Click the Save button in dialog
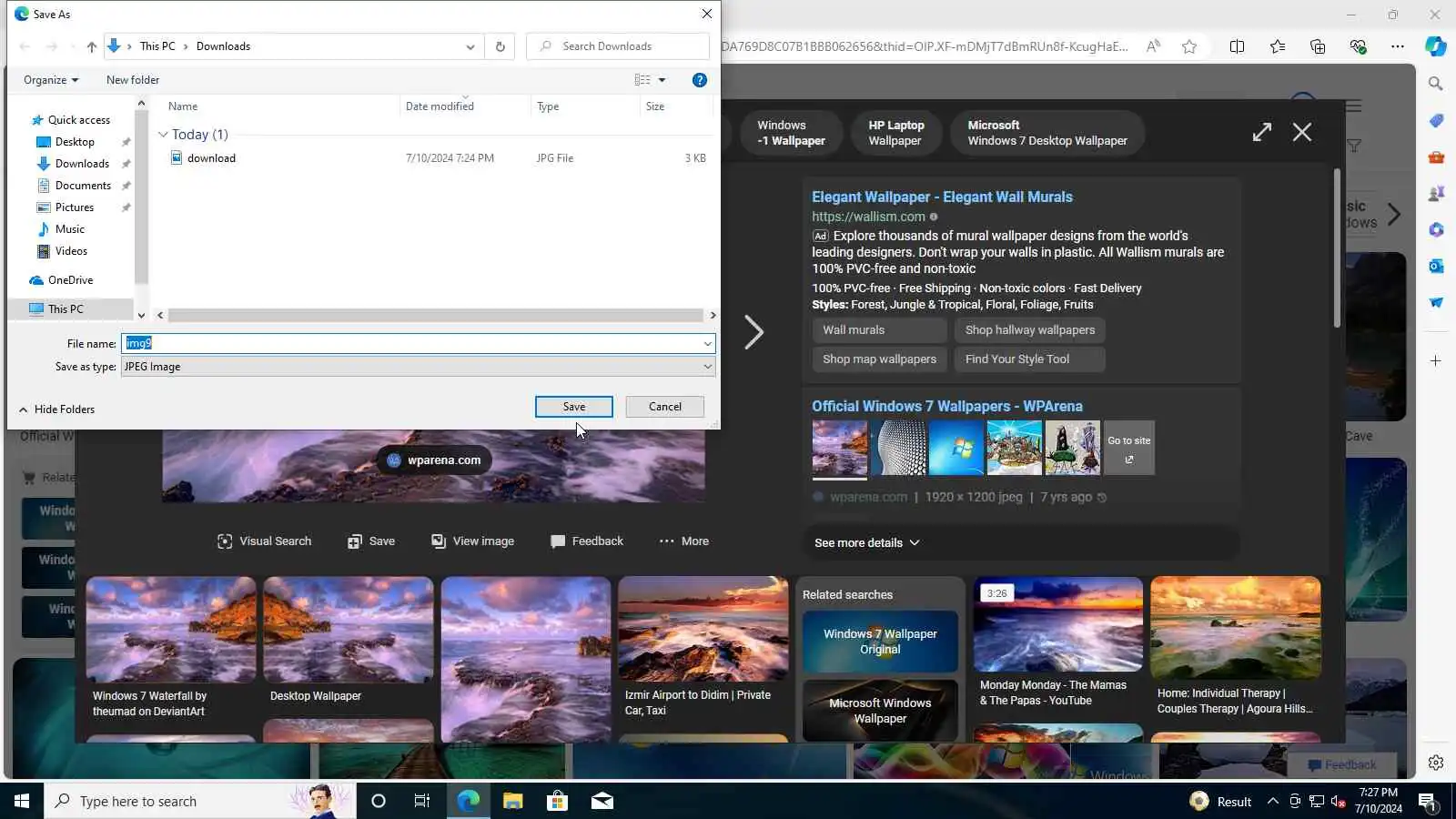 pyautogui.click(x=574, y=407)
